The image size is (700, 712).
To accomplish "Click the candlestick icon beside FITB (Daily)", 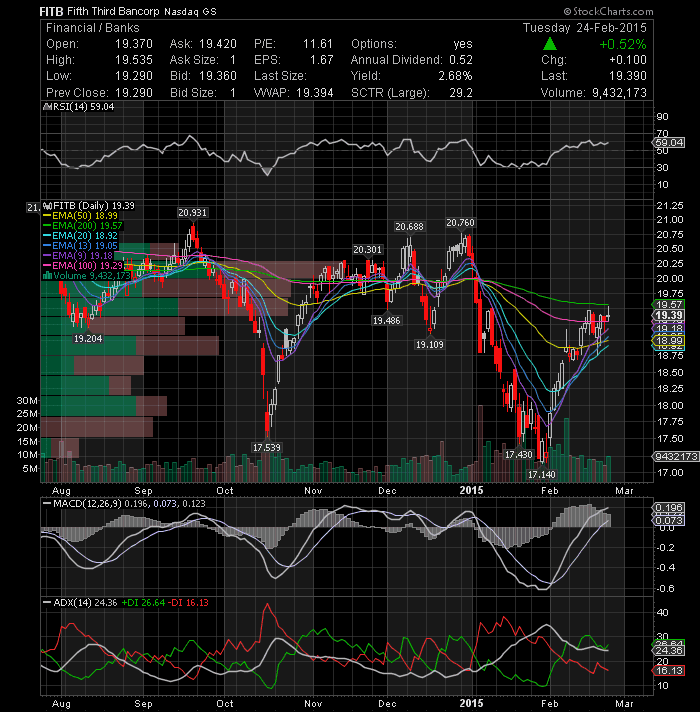I will click(x=48, y=206).
